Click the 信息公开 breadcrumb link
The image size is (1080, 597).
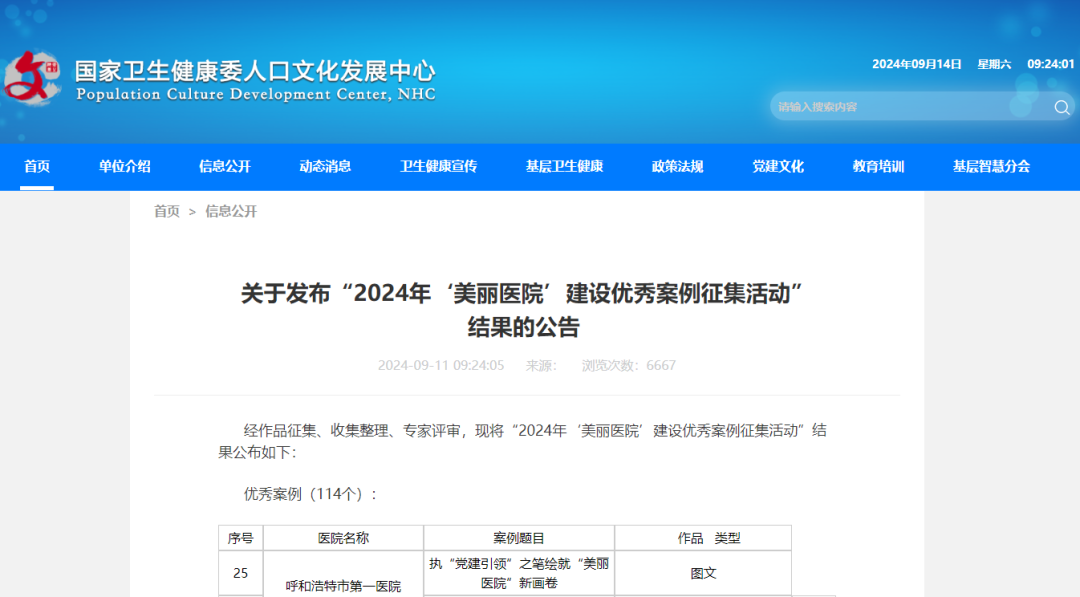point(231,211)
